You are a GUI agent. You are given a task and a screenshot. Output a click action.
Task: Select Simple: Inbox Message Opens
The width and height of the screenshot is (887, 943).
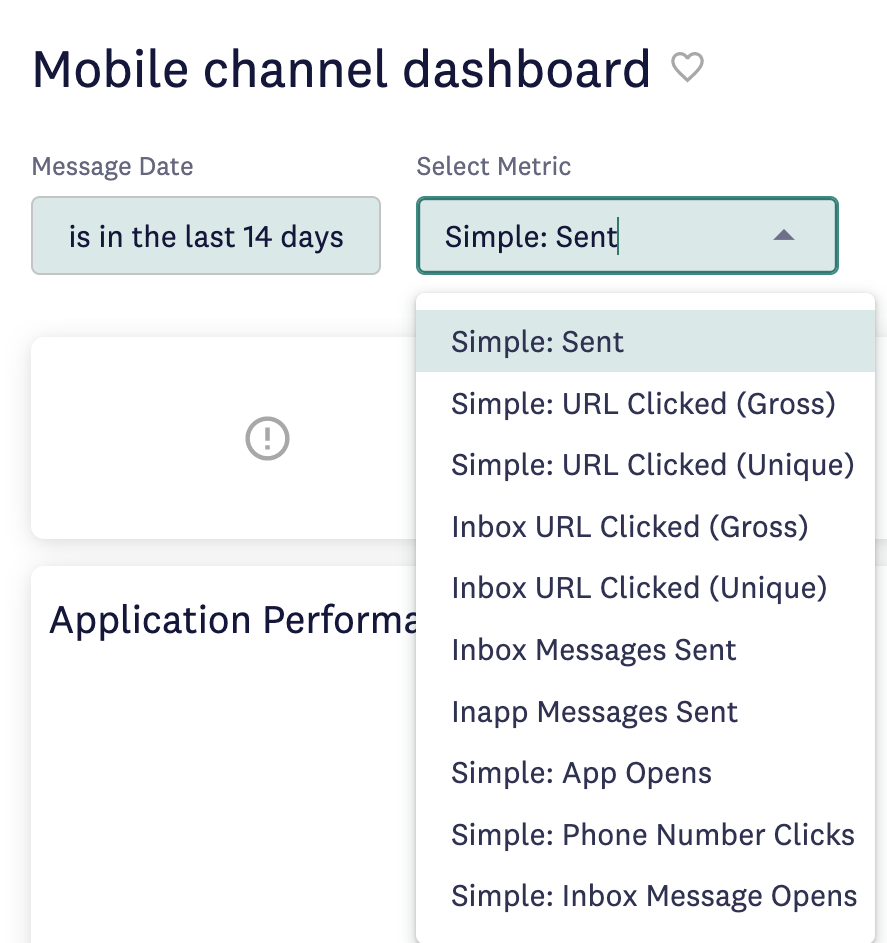(x=645, y=896)
